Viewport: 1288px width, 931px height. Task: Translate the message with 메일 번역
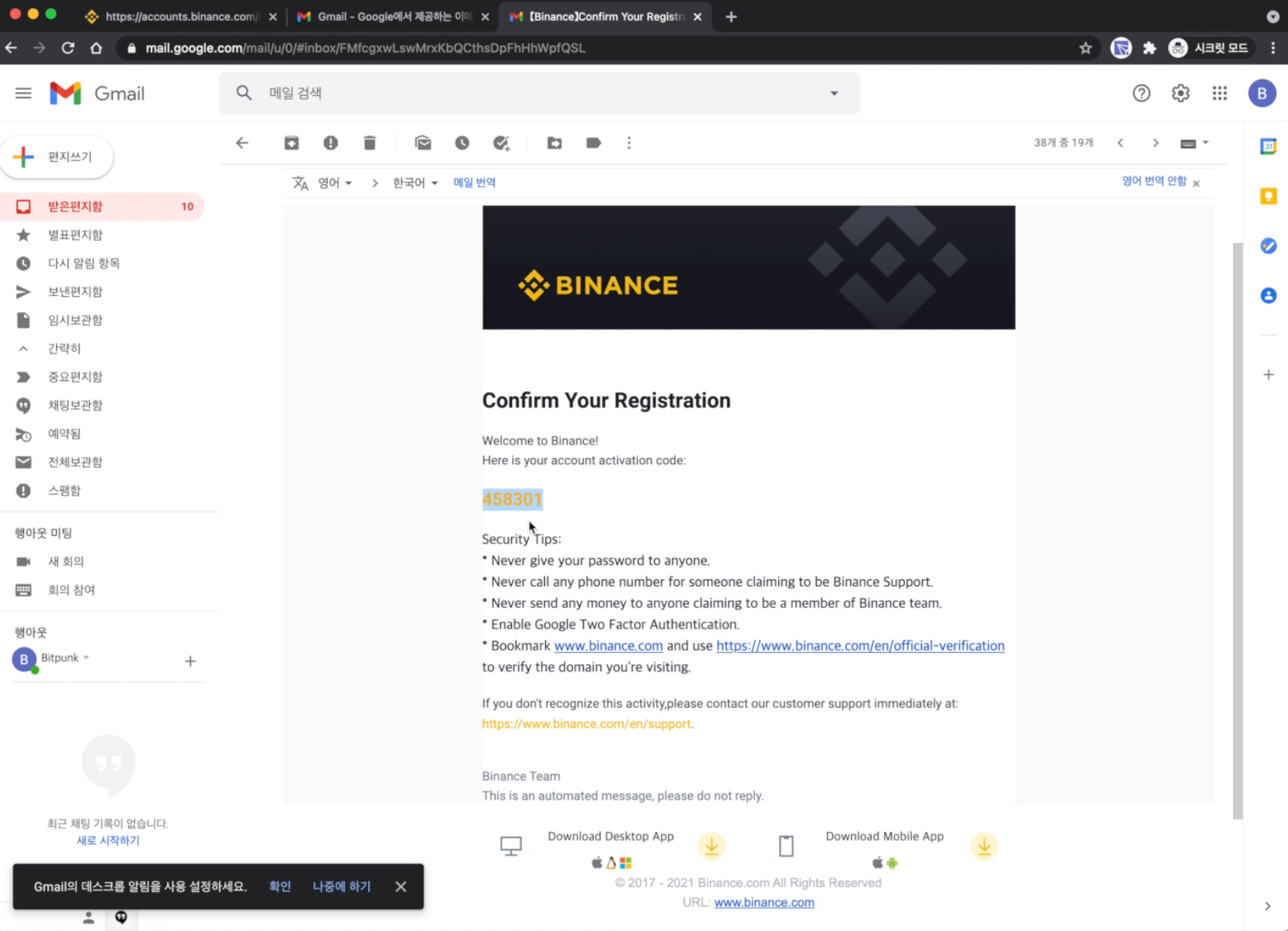click(474, 182)
